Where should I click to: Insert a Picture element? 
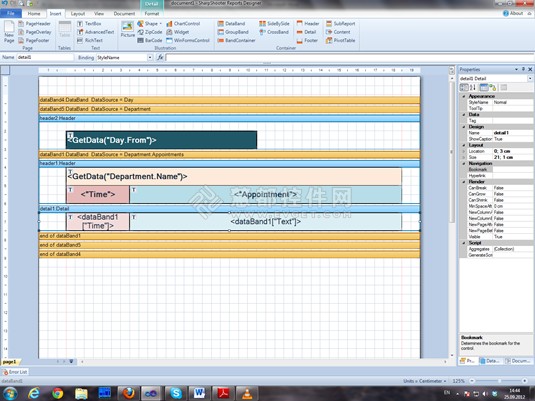tap(128, 29)
